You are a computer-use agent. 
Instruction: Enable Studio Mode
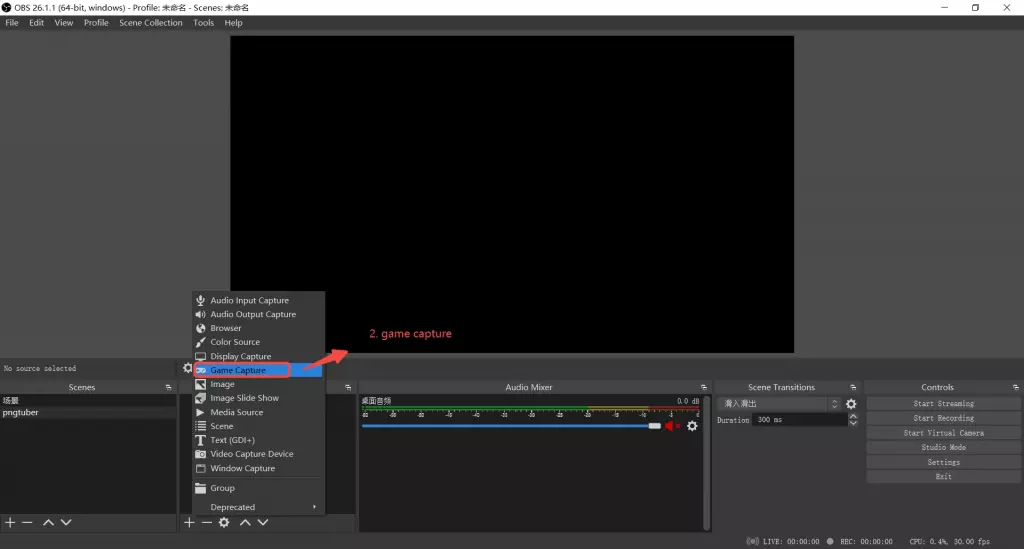pos(943,448)
